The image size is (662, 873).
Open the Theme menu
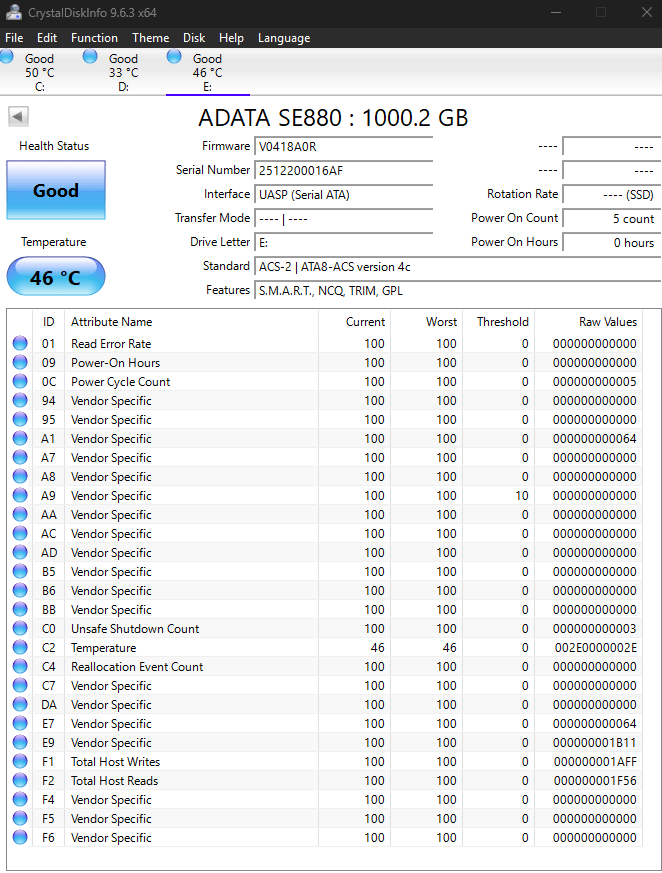pyautogui.click(x=150, y=38)
